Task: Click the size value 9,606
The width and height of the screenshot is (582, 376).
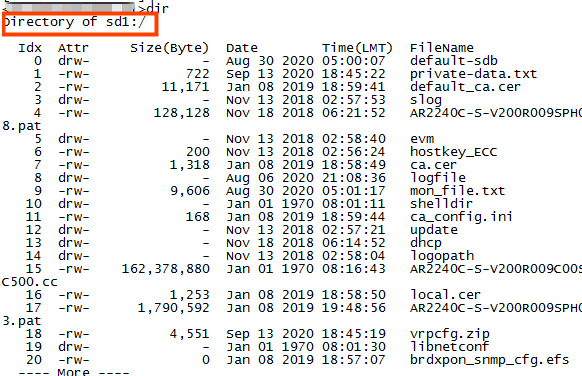Action: 190,191
